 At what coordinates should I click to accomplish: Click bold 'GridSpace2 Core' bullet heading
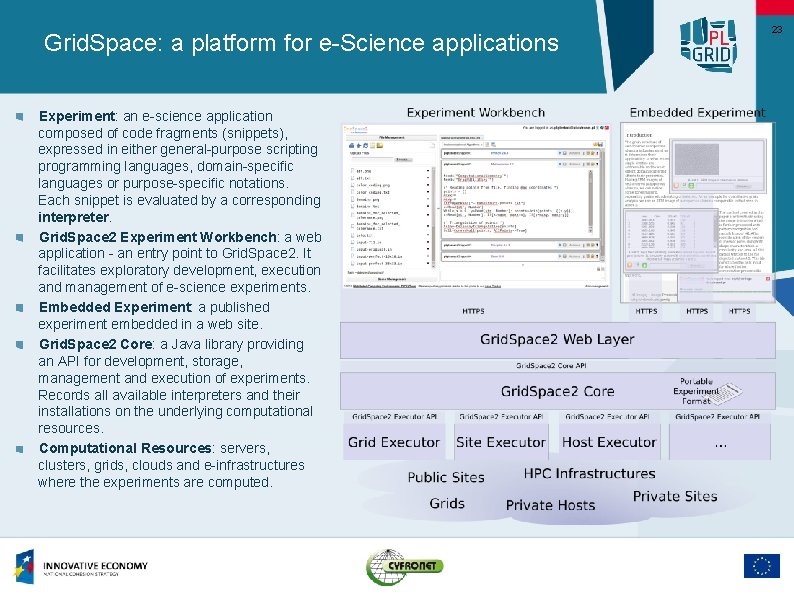95,344
